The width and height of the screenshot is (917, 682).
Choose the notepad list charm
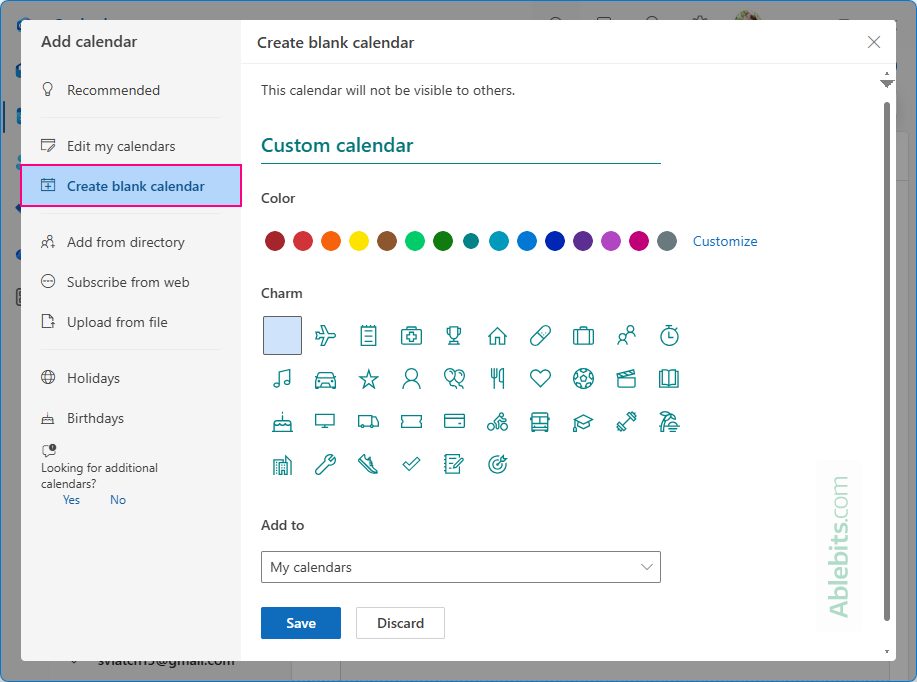point(368,336)
